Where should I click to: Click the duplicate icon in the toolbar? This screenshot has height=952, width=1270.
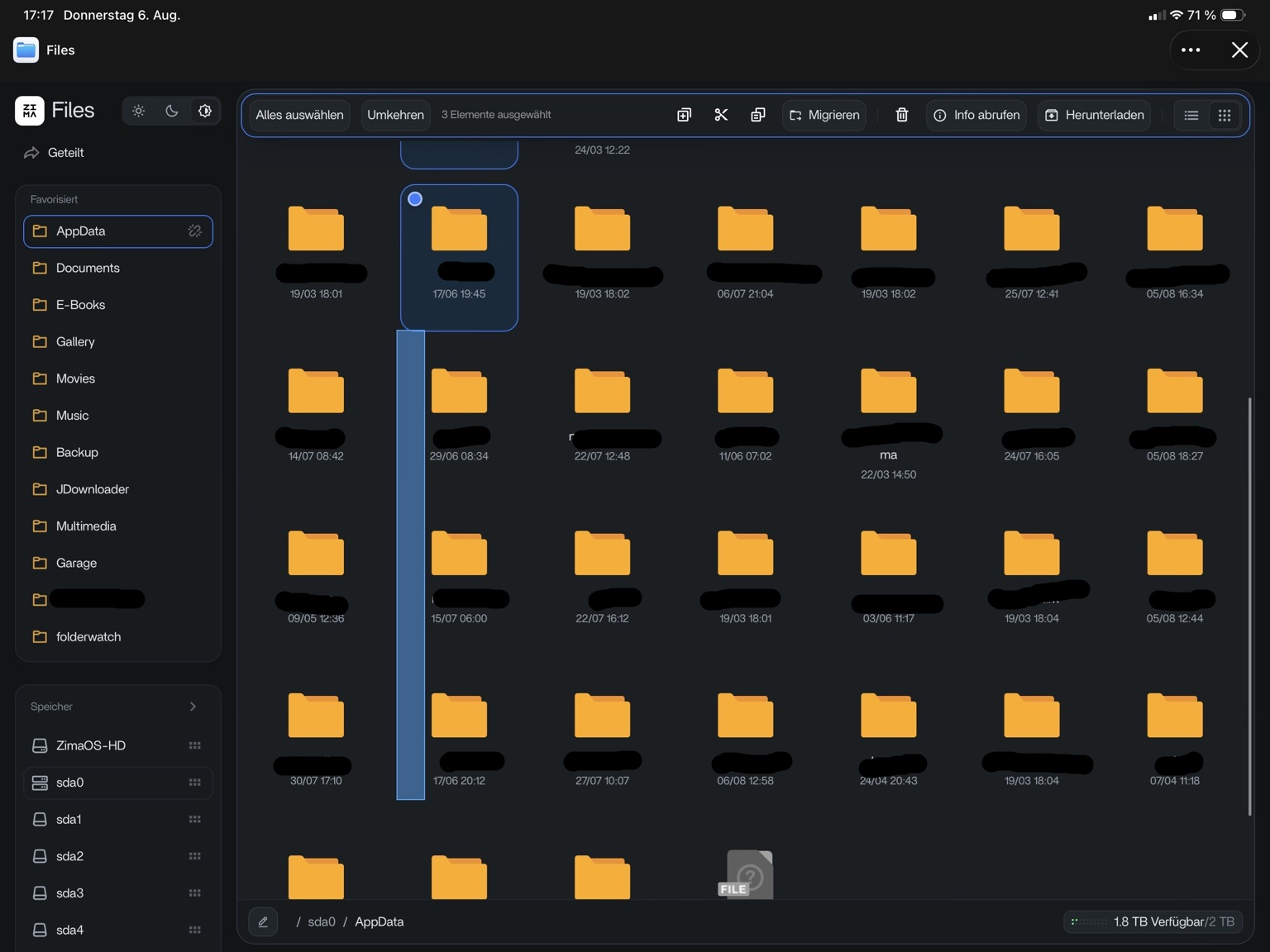[x=757, y=115]
